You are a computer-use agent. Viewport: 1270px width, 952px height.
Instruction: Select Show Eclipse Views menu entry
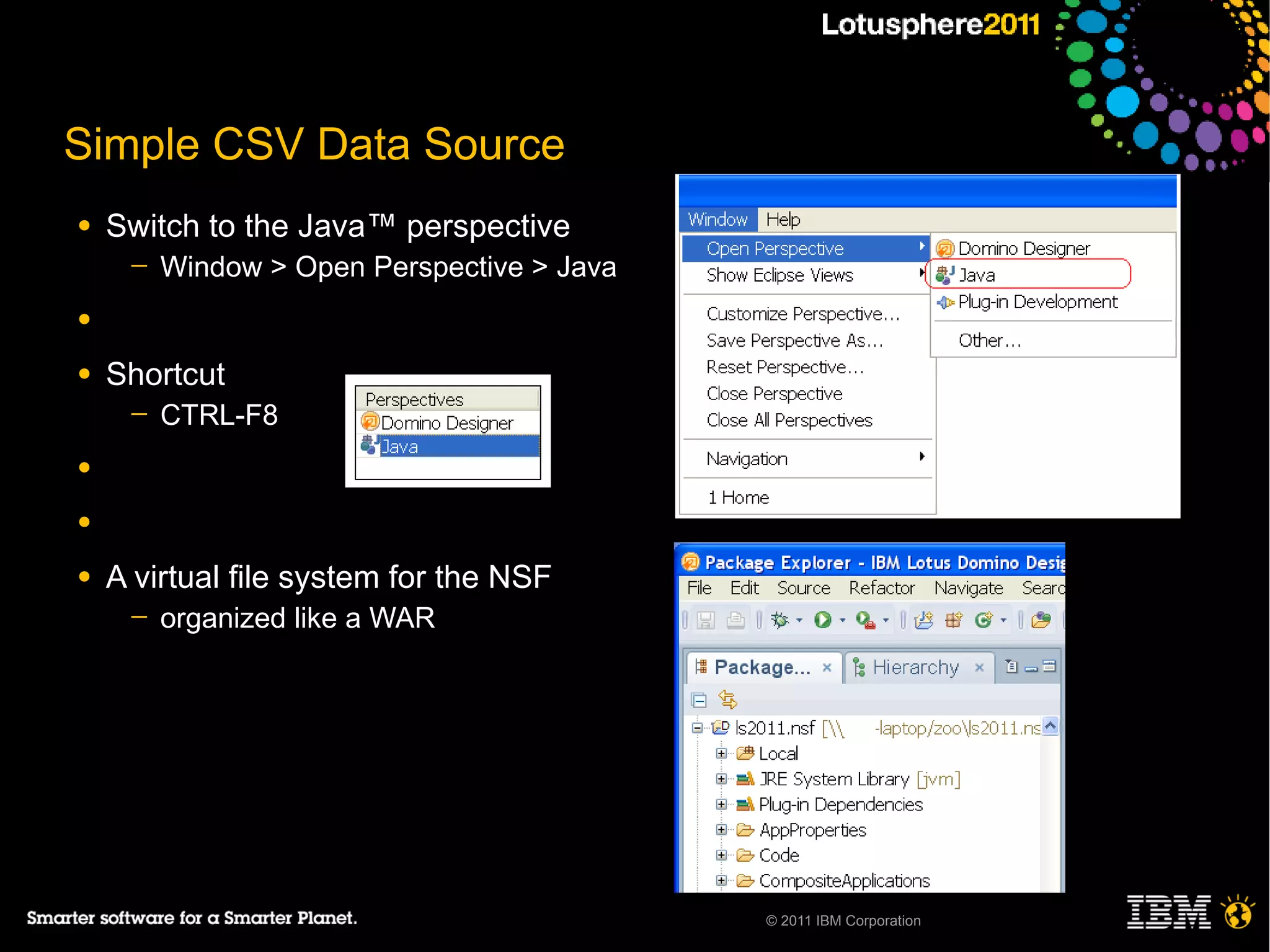coord(805,275)
